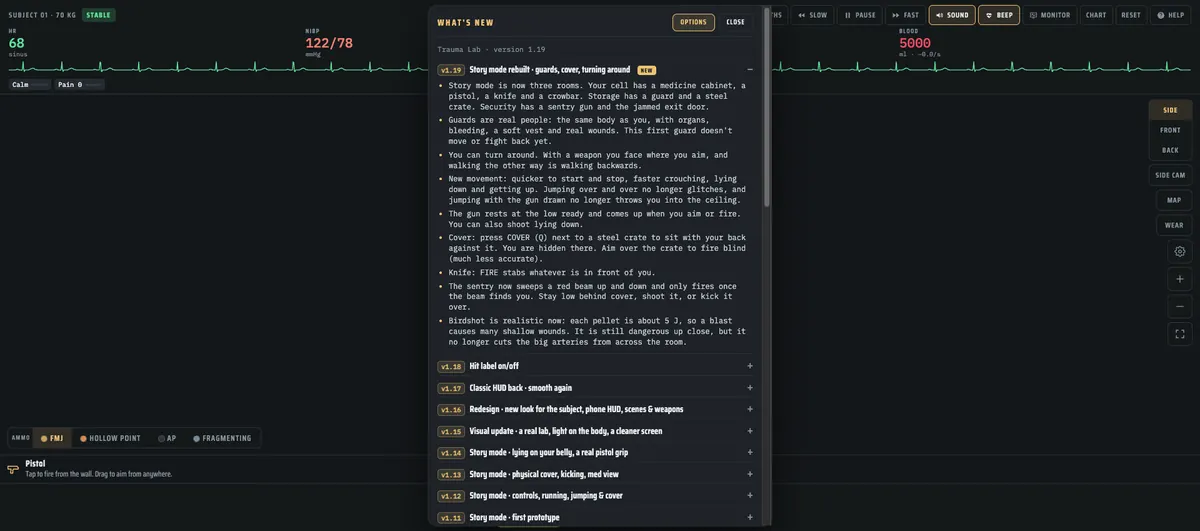Image resolution: width=1200 pixels, height=531 pixels.
Task: Click OPTIONS in What's New dialog
Action: pyautogui.click(x=693, y=22)
